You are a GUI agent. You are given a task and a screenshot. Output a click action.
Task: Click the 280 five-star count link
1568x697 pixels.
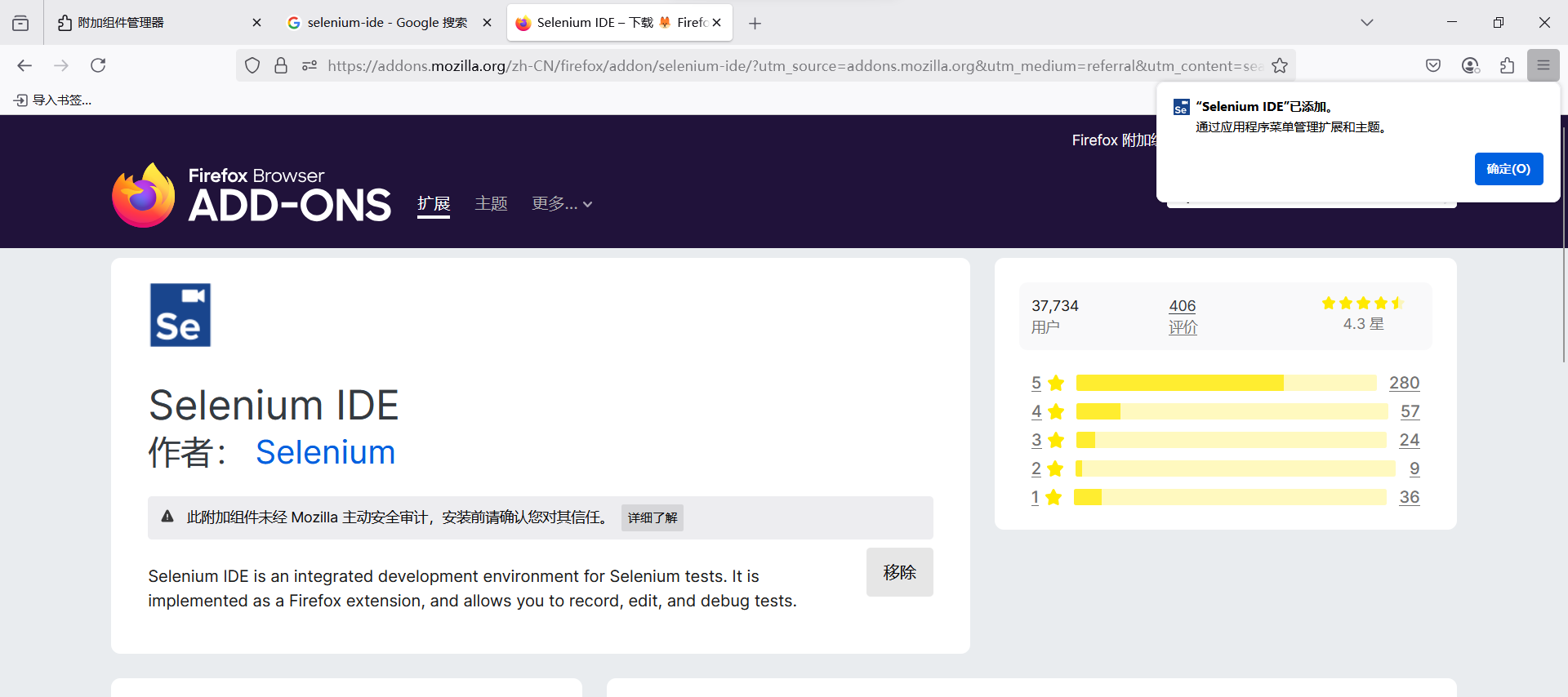click(x=1405, y=383)
